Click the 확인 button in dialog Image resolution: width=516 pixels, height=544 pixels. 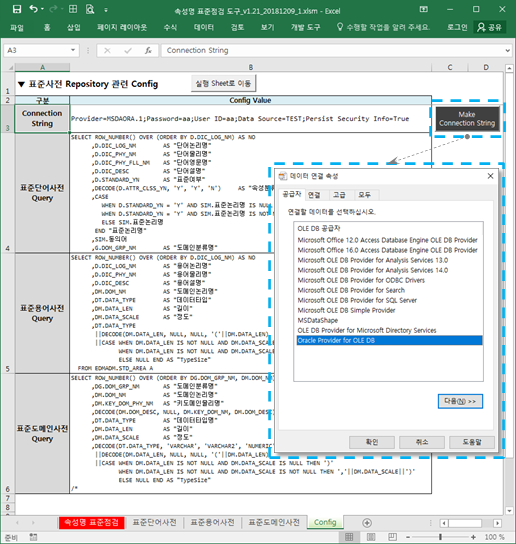pyautogui.click(x=372, y=442)
